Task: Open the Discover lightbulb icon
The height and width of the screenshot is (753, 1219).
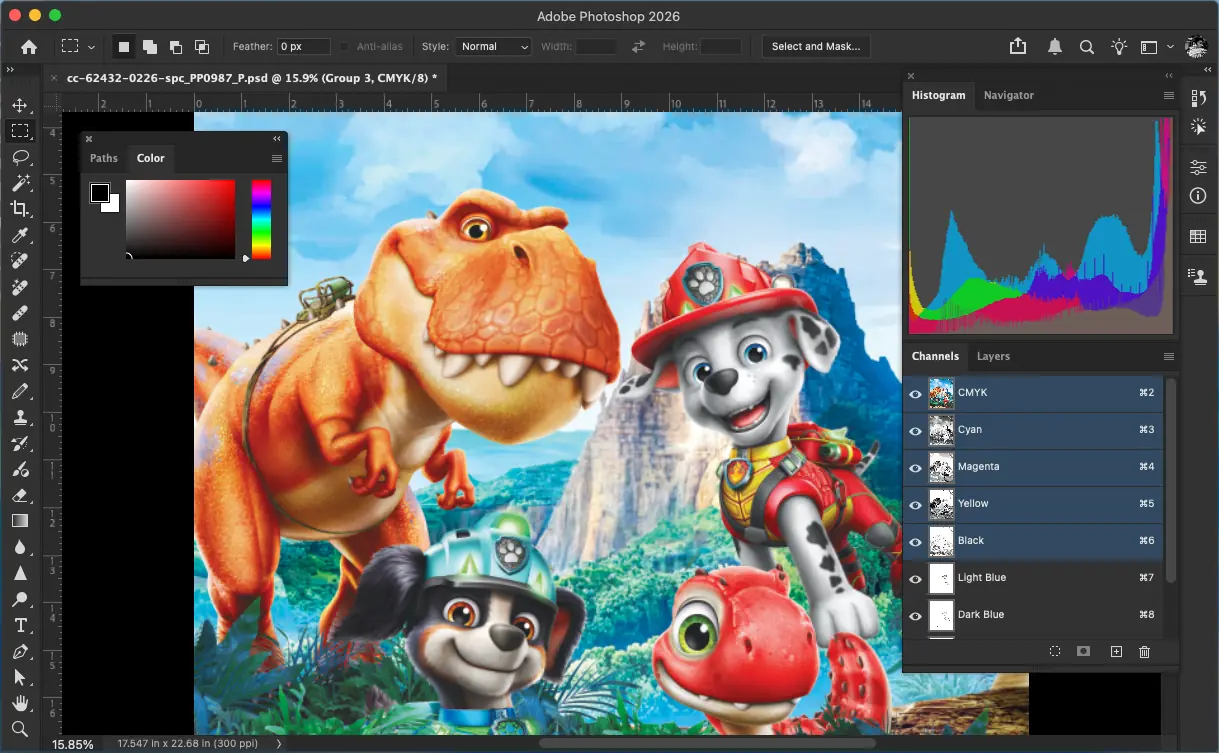Action: [1118, 46]
